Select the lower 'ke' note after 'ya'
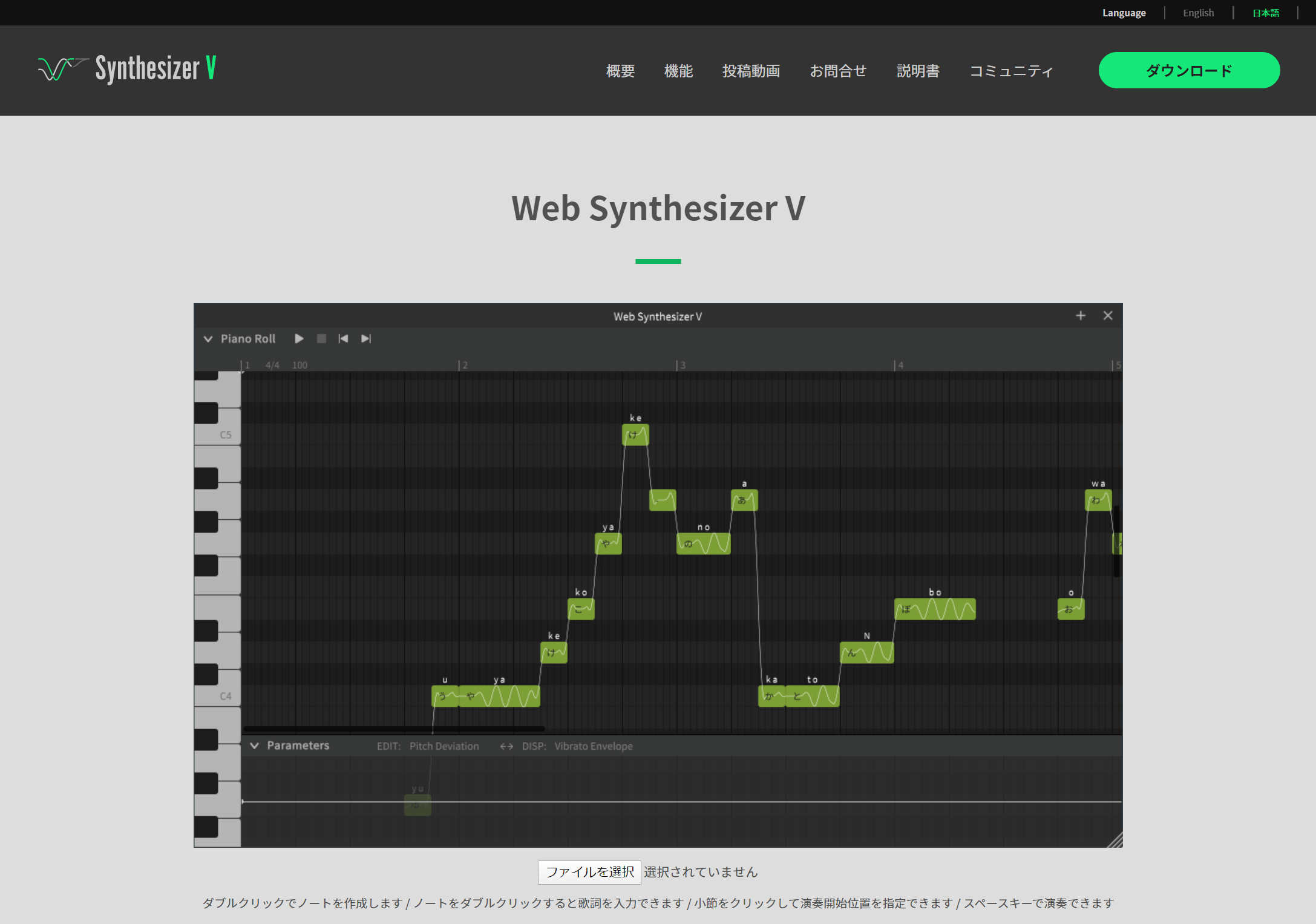The image size is (1316, 924). click(x=554, y=653)
